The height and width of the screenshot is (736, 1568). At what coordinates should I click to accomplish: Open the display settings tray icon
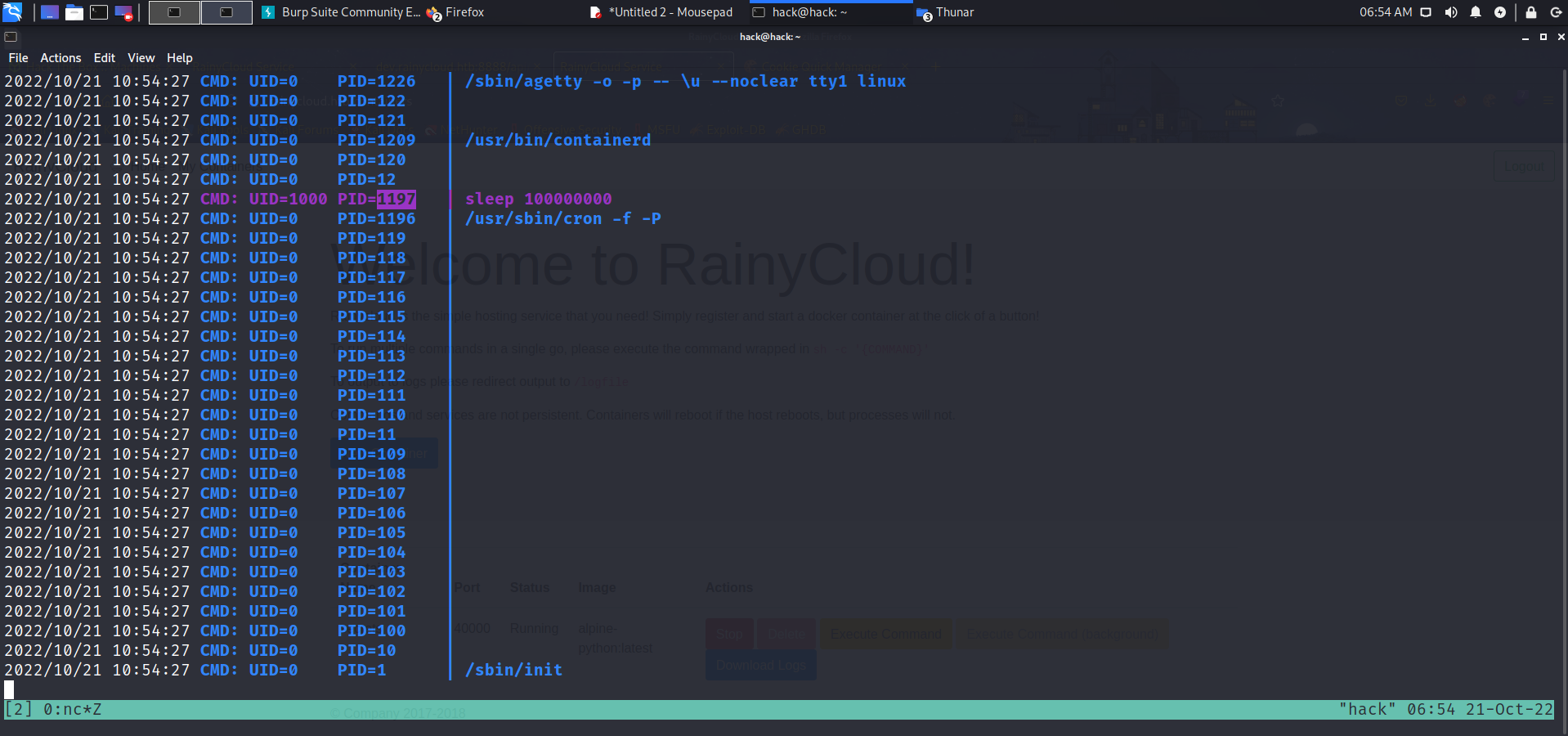[1426, 12]
